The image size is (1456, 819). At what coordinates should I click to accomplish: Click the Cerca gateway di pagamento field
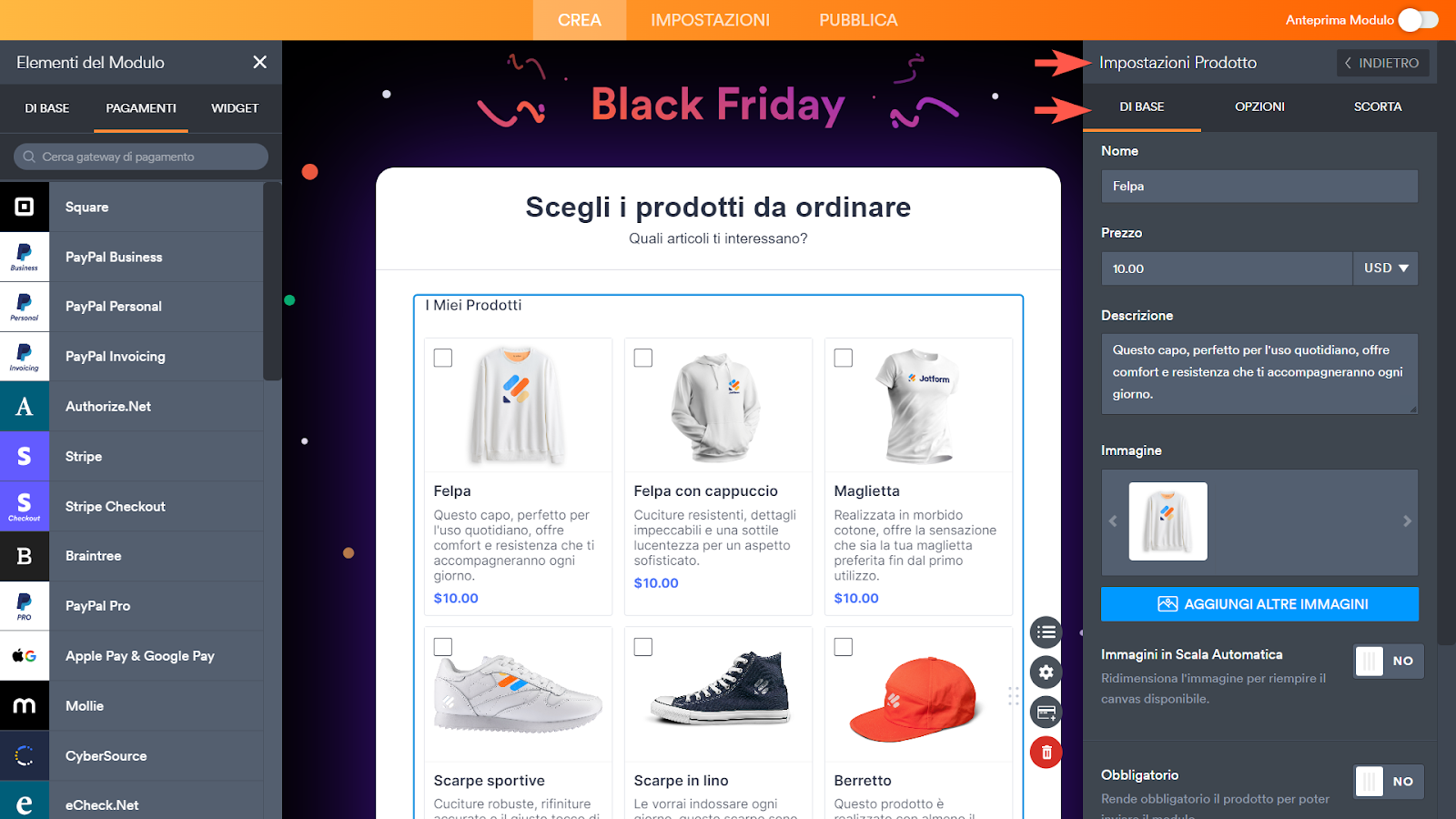point(141,157)
